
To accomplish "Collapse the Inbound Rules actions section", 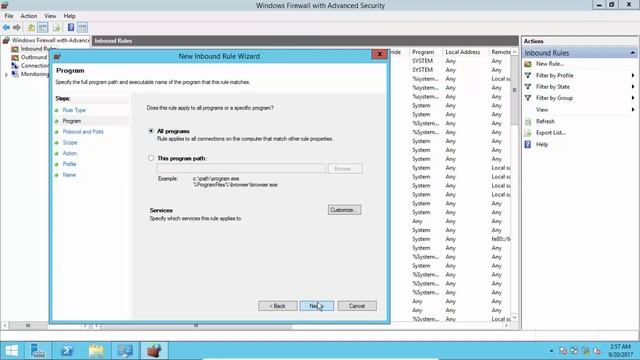I will [x=632, y=53].
